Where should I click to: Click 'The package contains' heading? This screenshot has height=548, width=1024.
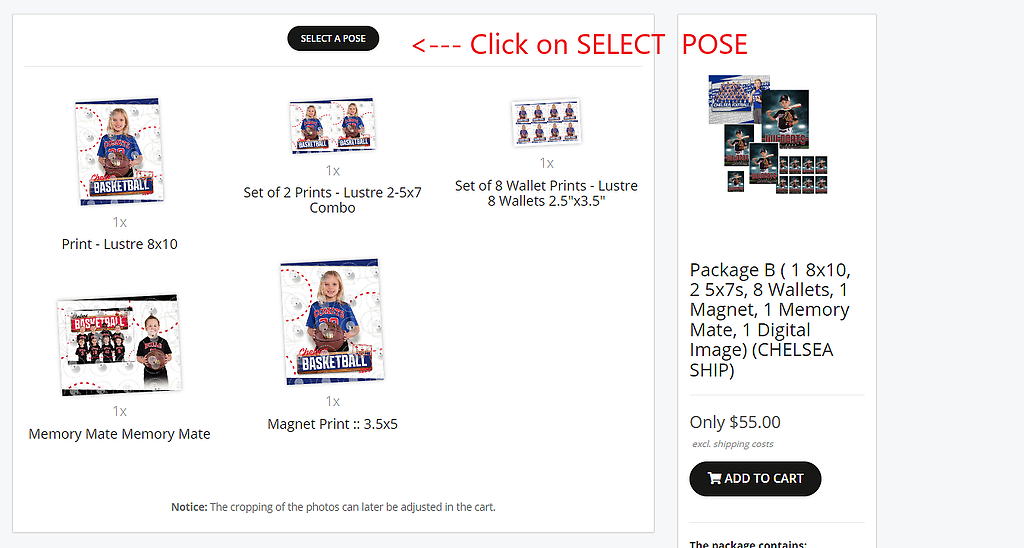point(748,543)
